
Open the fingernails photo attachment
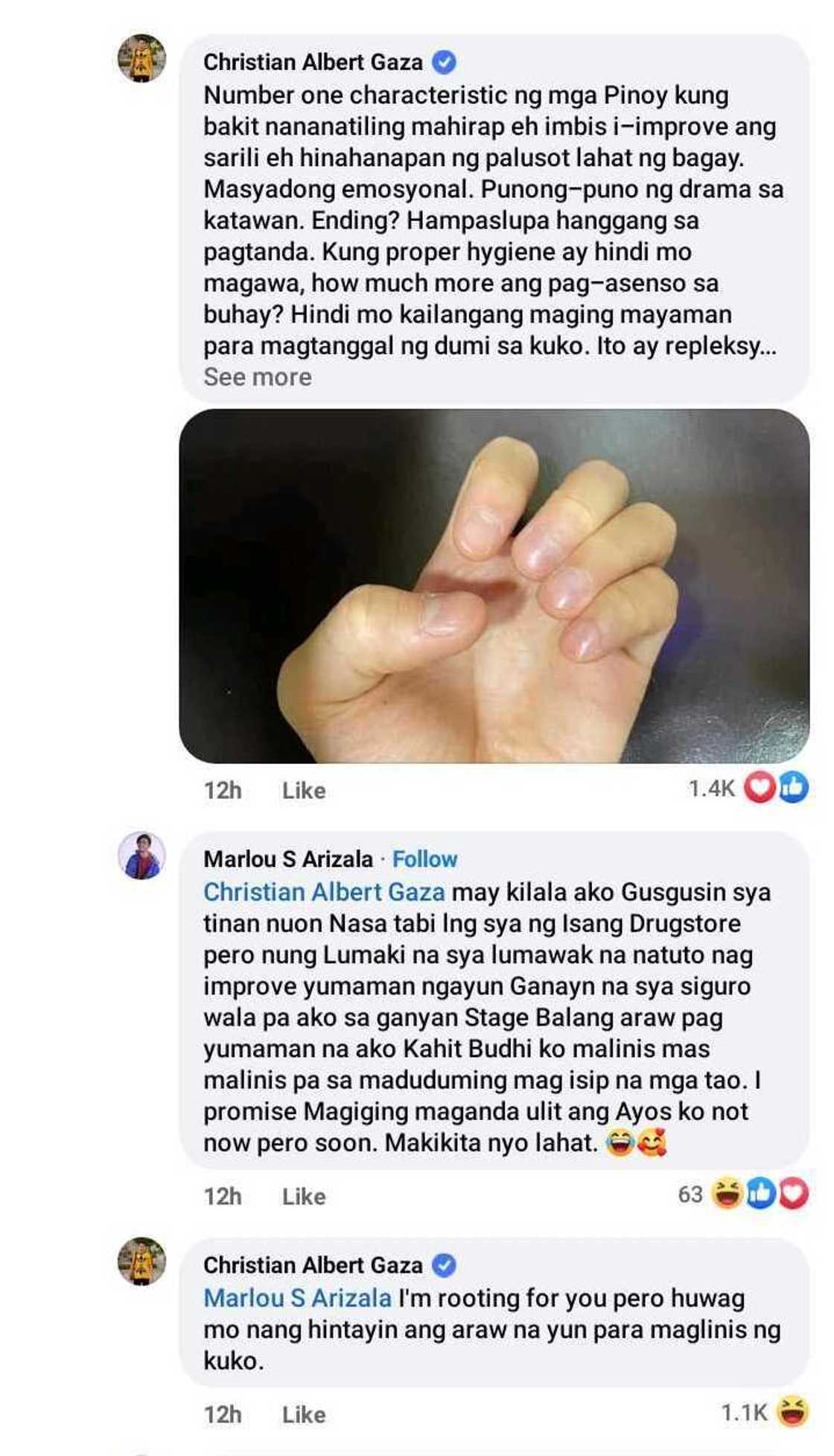click(x=494, y=586)
